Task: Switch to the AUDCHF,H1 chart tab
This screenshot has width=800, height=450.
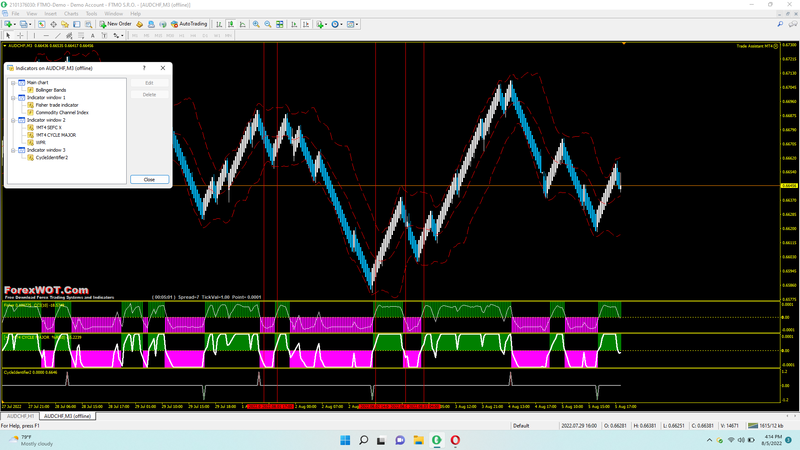Action: 20,415
